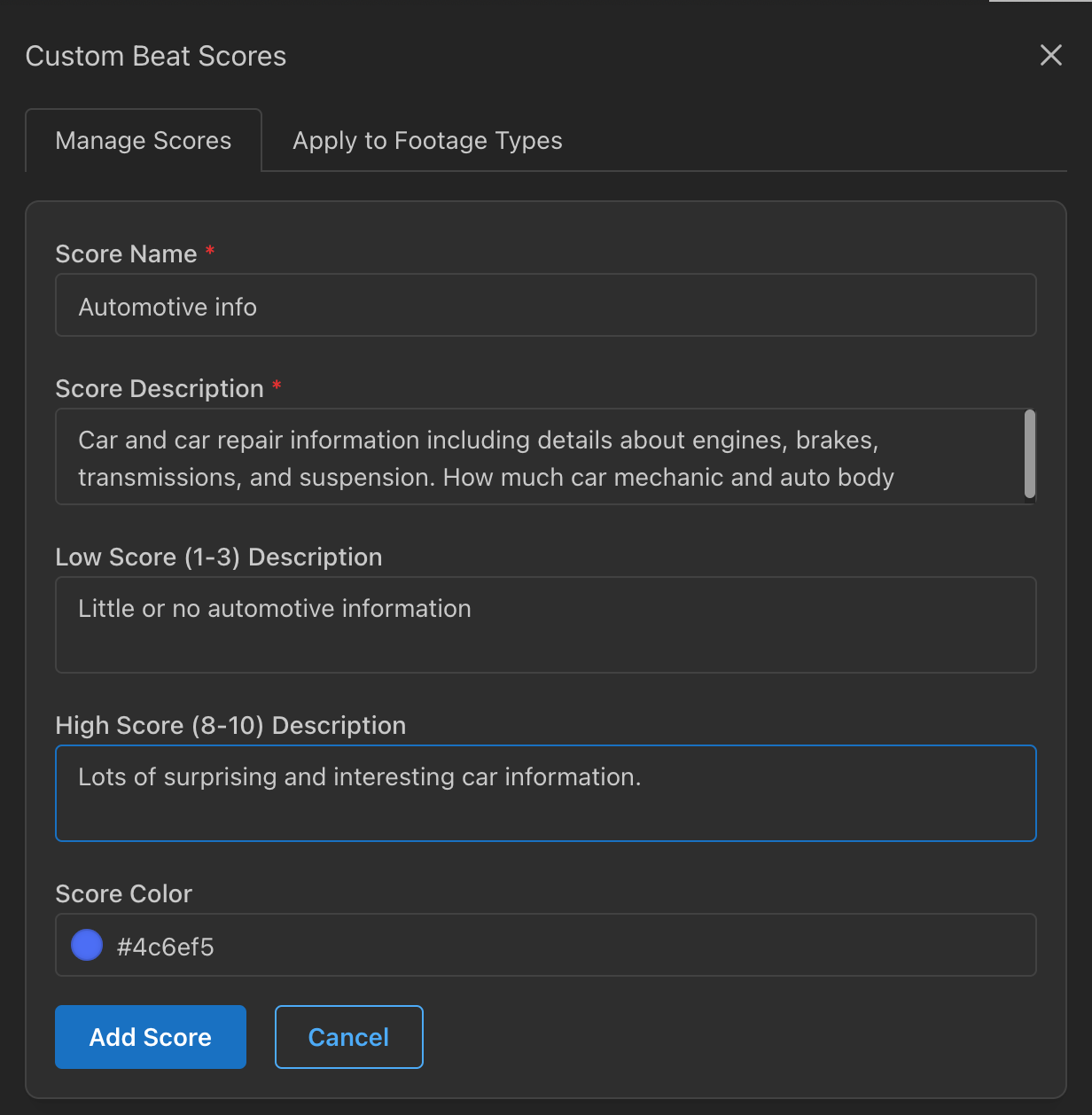Place cursor on the word "transmissions" in description

(x=160, y=477)
